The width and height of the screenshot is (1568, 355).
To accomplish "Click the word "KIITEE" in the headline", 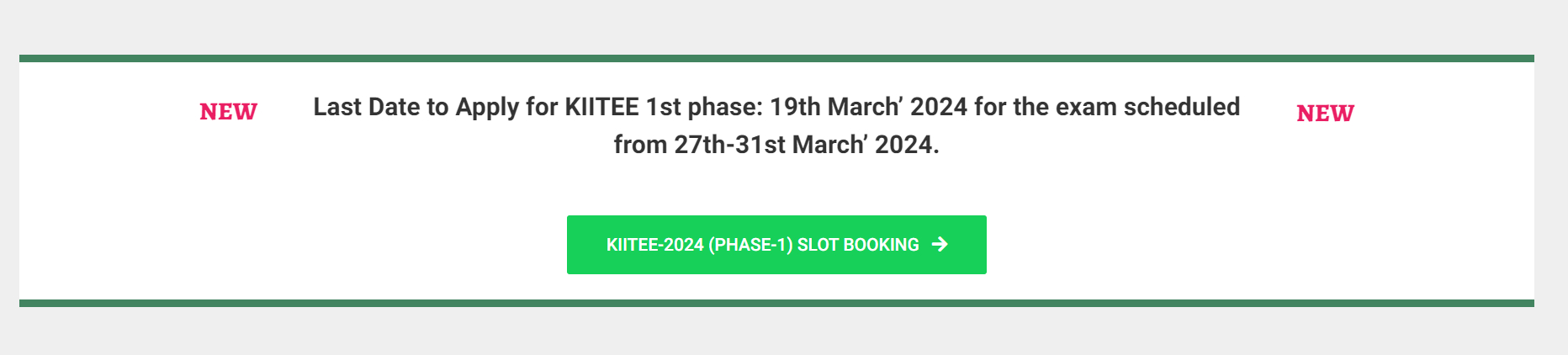I will click(x=601, y=108).
